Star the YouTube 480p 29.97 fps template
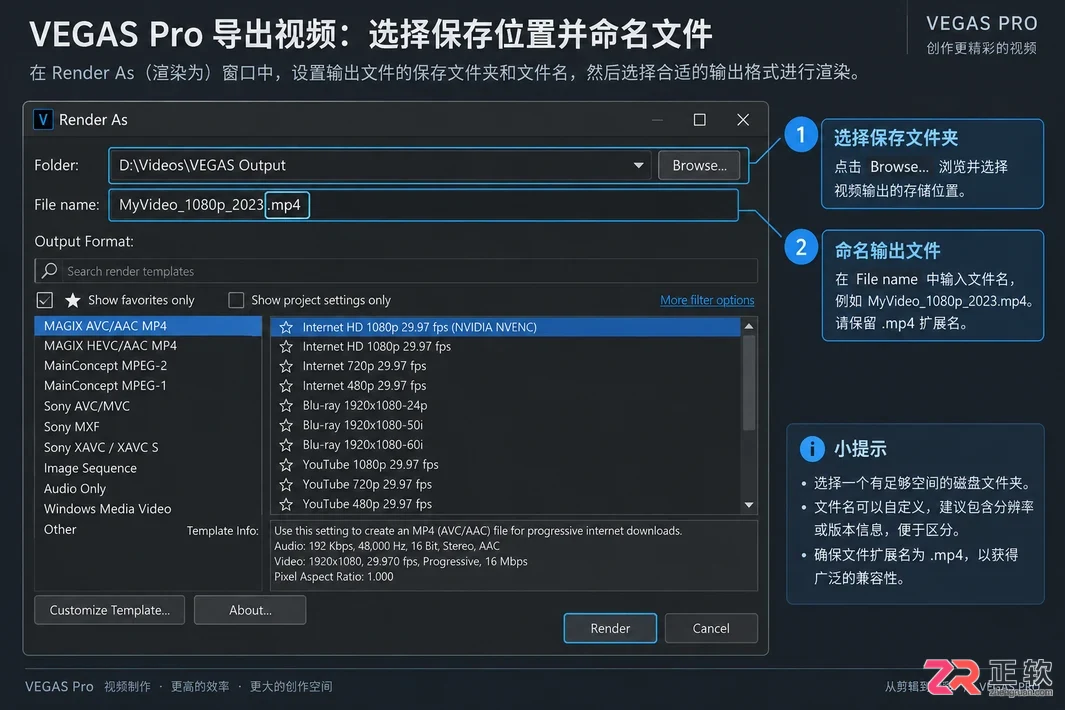 (x=286, y=504)
